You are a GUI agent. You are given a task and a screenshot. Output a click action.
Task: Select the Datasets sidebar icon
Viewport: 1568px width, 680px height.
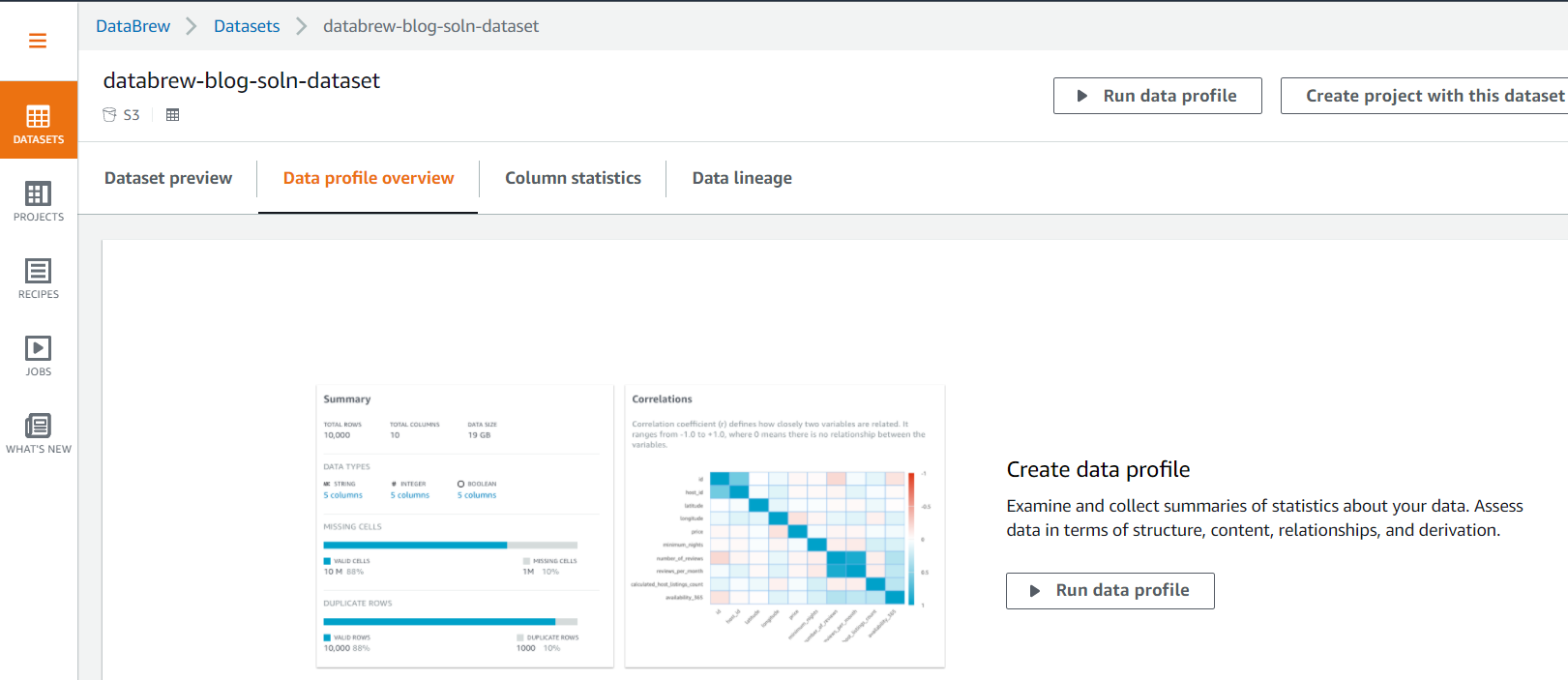click(39, 120)
